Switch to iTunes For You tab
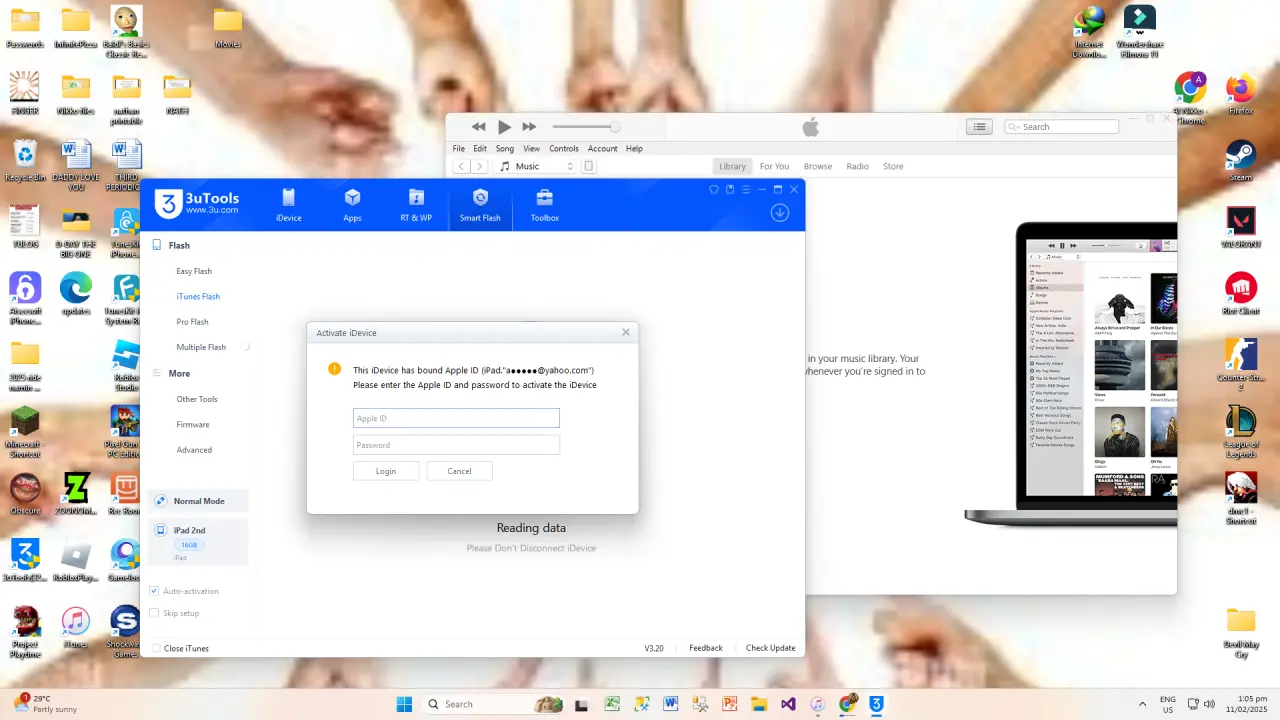This screenshot has width=1280, height=720. [774, 166]
